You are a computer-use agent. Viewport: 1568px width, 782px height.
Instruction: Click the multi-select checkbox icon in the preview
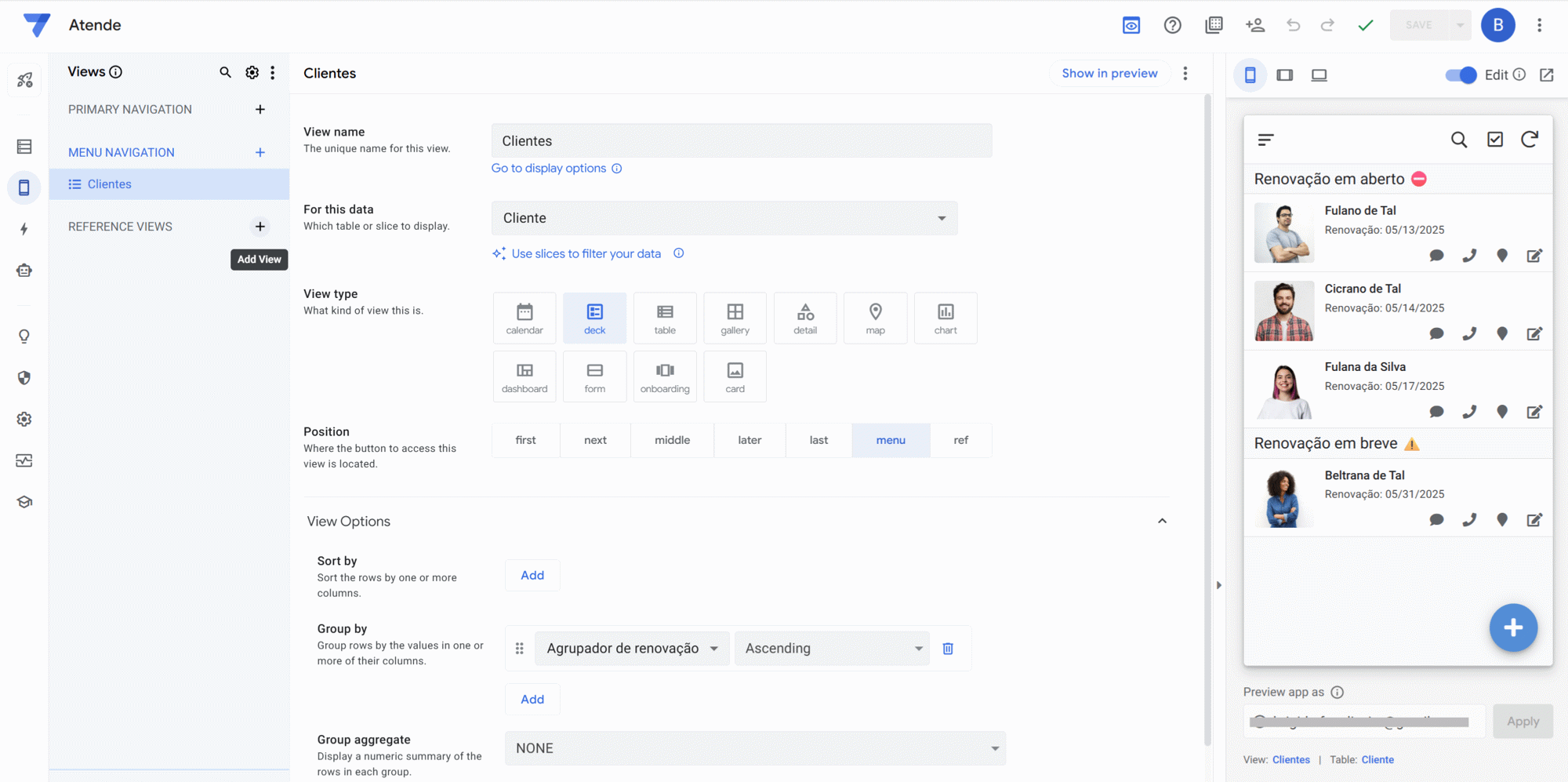1494,140
